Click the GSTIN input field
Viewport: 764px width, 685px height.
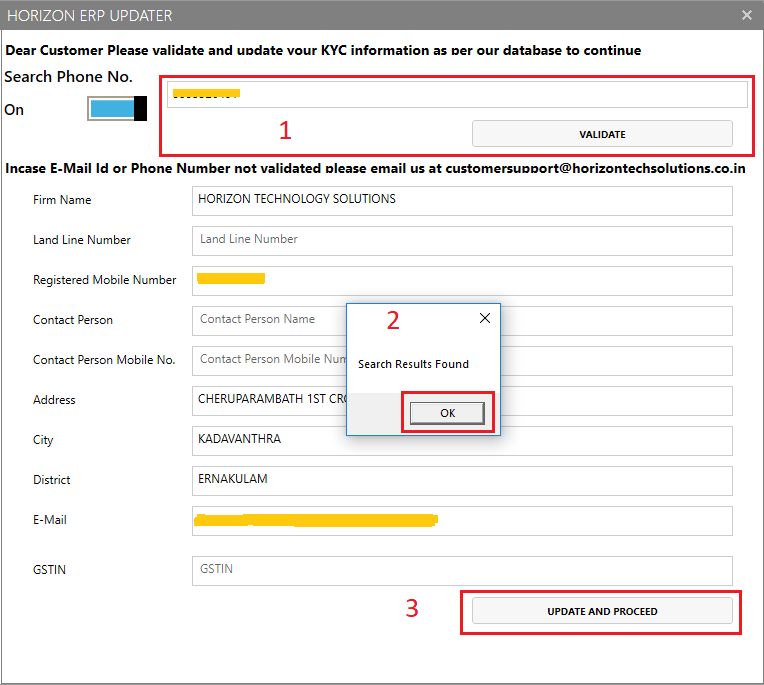coord(462,571)
